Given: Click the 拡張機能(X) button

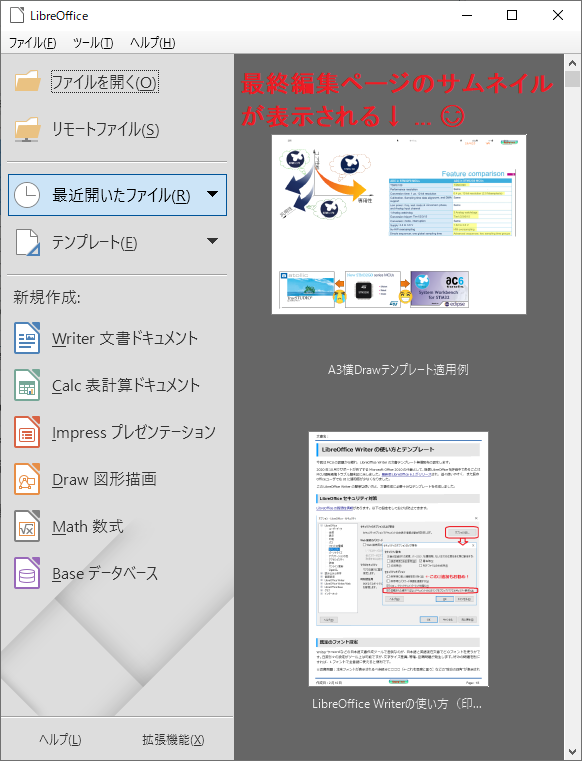Looking at the screenshot, I should click(173, 740).
